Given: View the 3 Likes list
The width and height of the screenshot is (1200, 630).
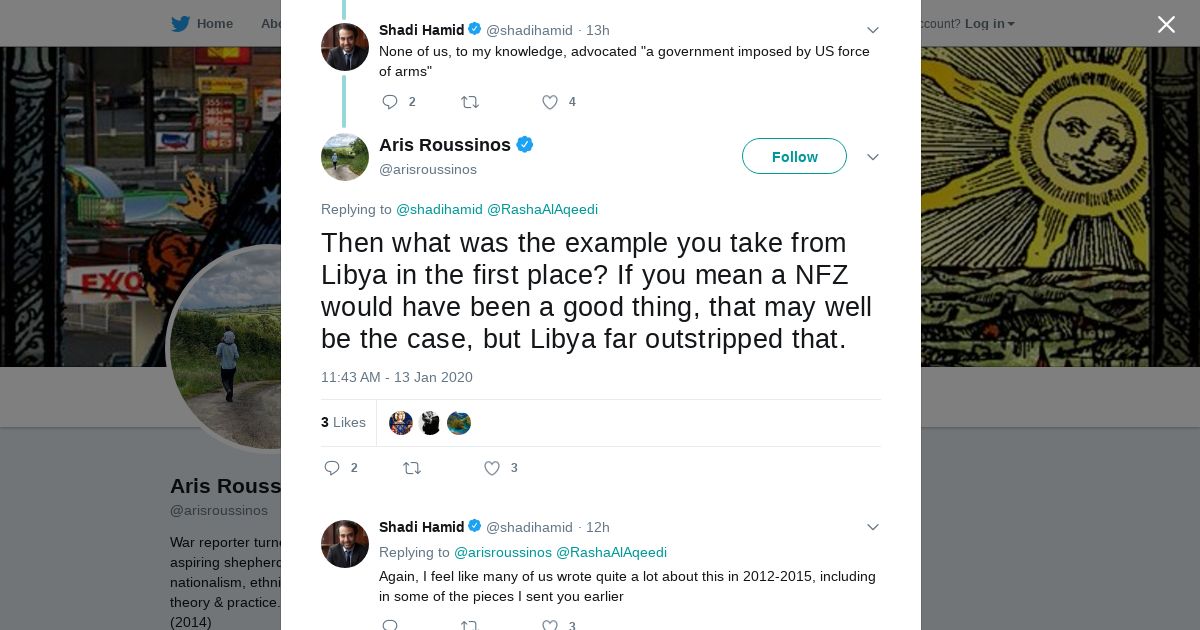Looking at the screenshot, I should coord(343,423).
